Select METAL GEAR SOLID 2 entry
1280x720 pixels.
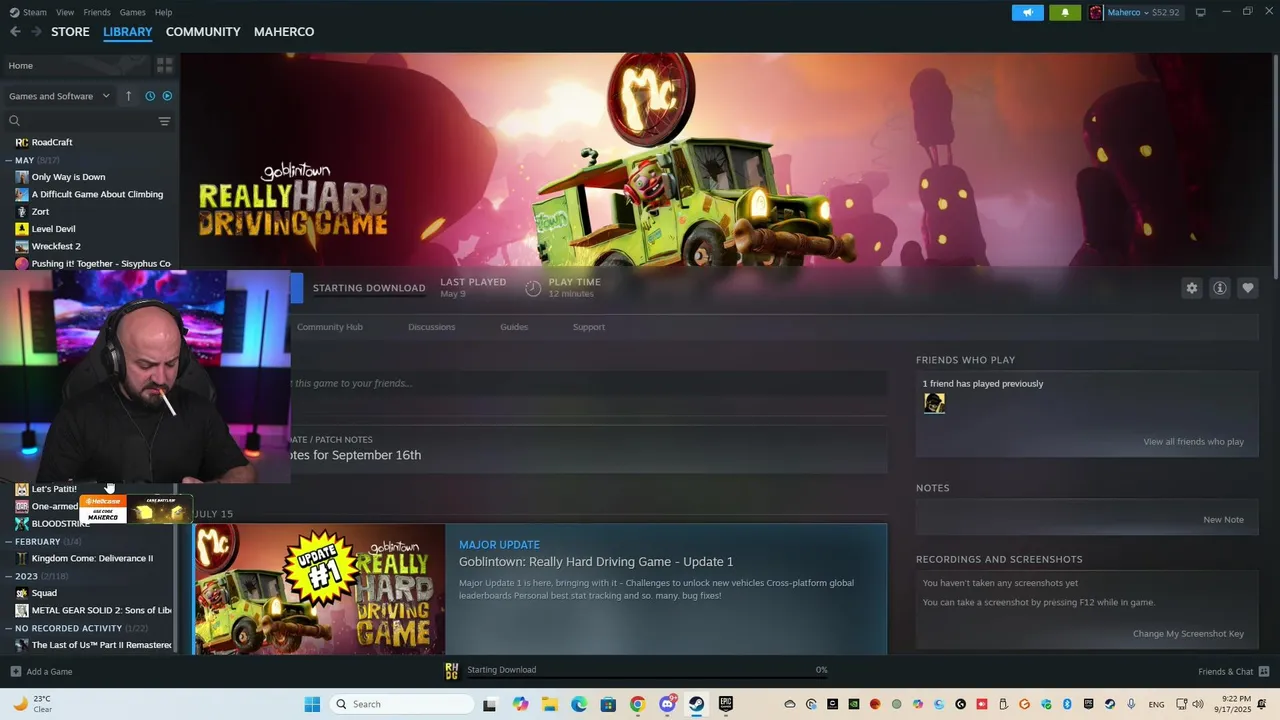click(x=101, y=610)
